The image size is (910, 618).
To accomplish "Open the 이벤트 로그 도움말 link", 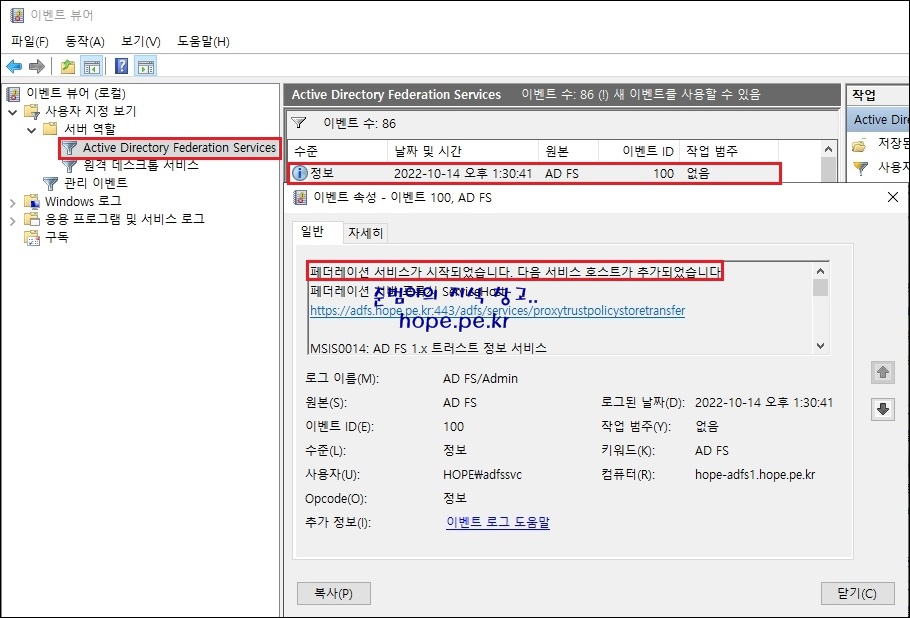I will (498, 522).
